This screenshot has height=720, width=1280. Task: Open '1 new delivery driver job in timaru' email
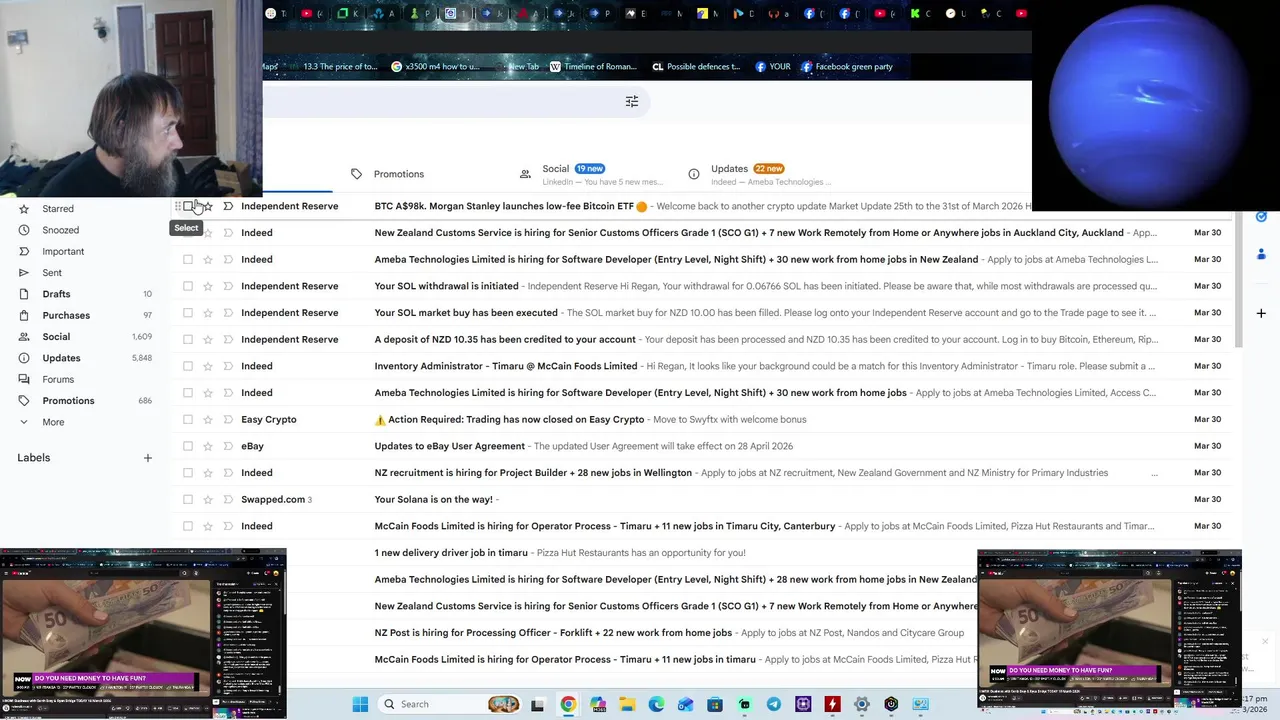pyautogui.click(x=451, y=553)
